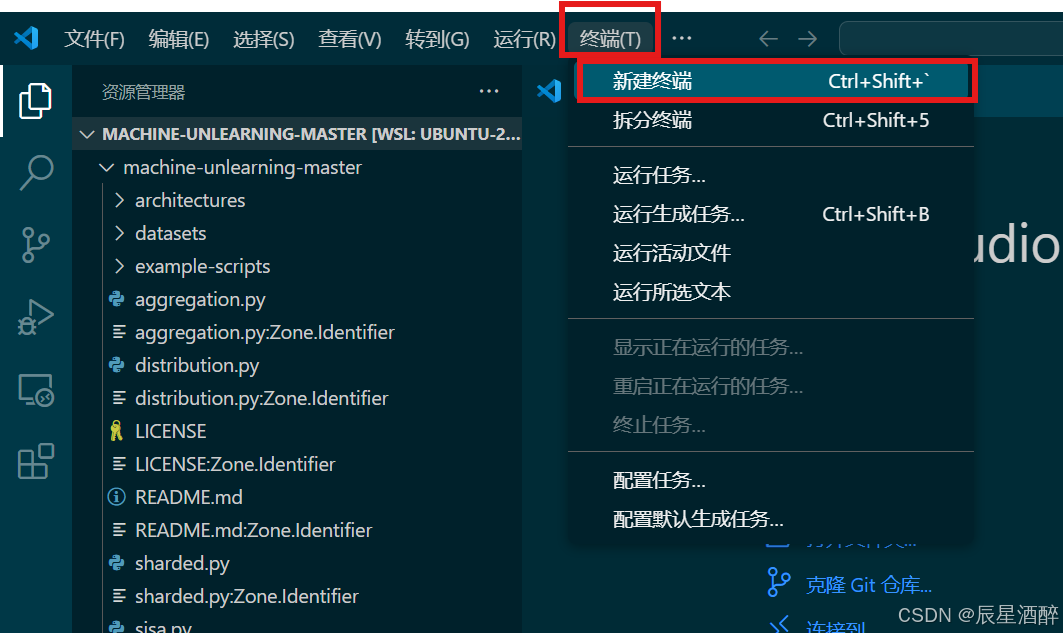Click the VS Code logo in the editor
This screenshot has width=1063, height=633.
click(549, 91)
